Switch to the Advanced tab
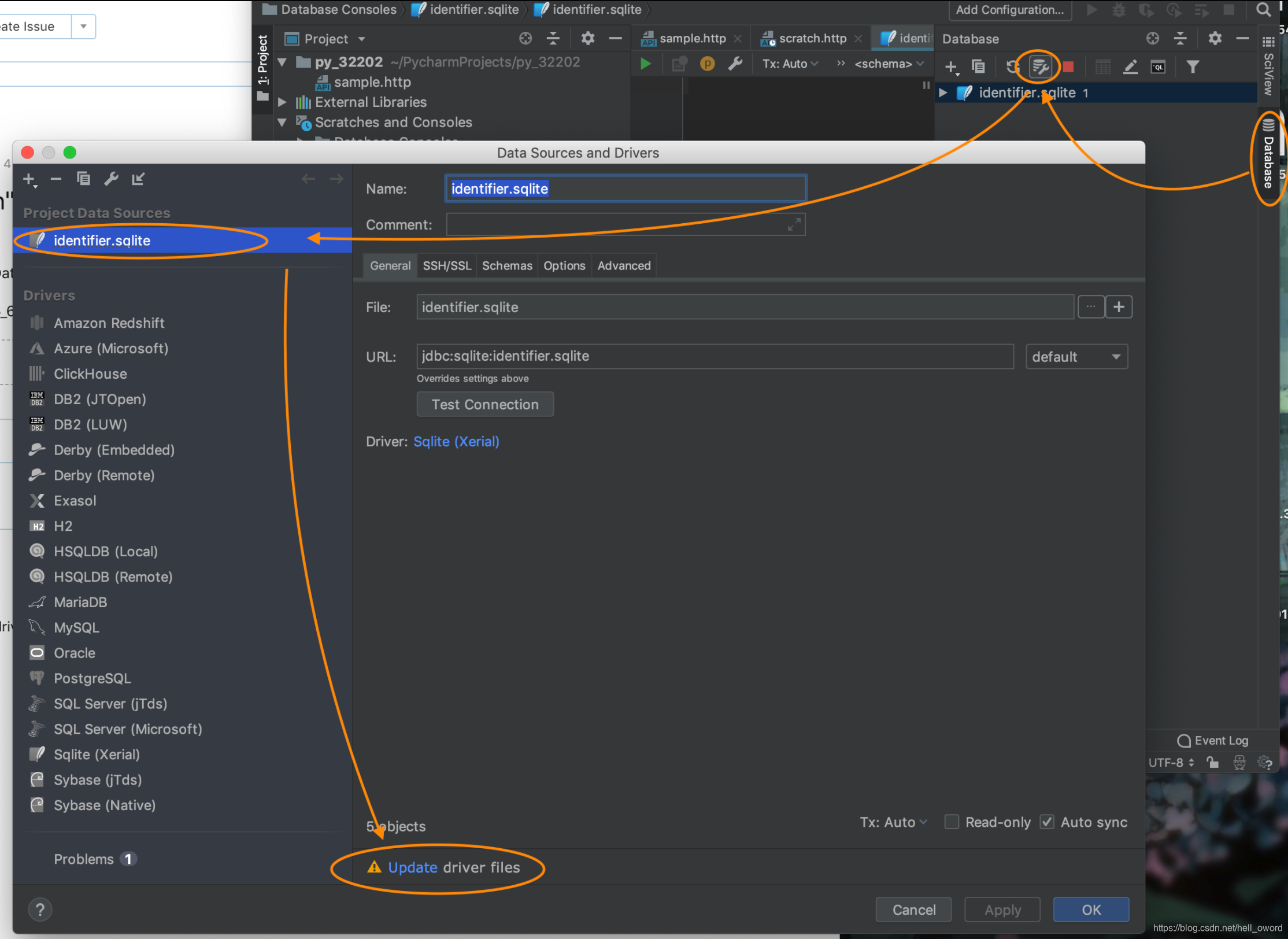The image size is (1288, 939). click(x=624, y=266)
